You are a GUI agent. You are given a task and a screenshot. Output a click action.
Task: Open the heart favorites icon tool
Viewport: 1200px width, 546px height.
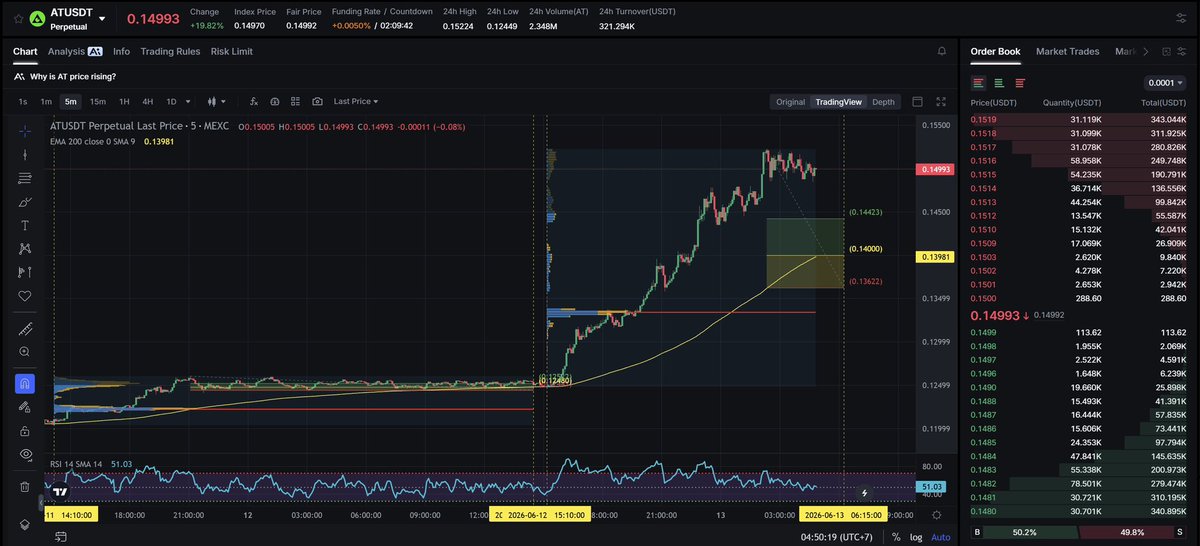click(25, 296)
